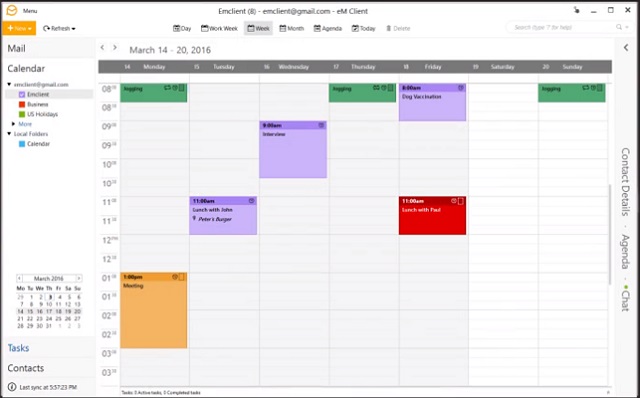
Task: Show Agenda view from toolbar
Action: point(327,28)
